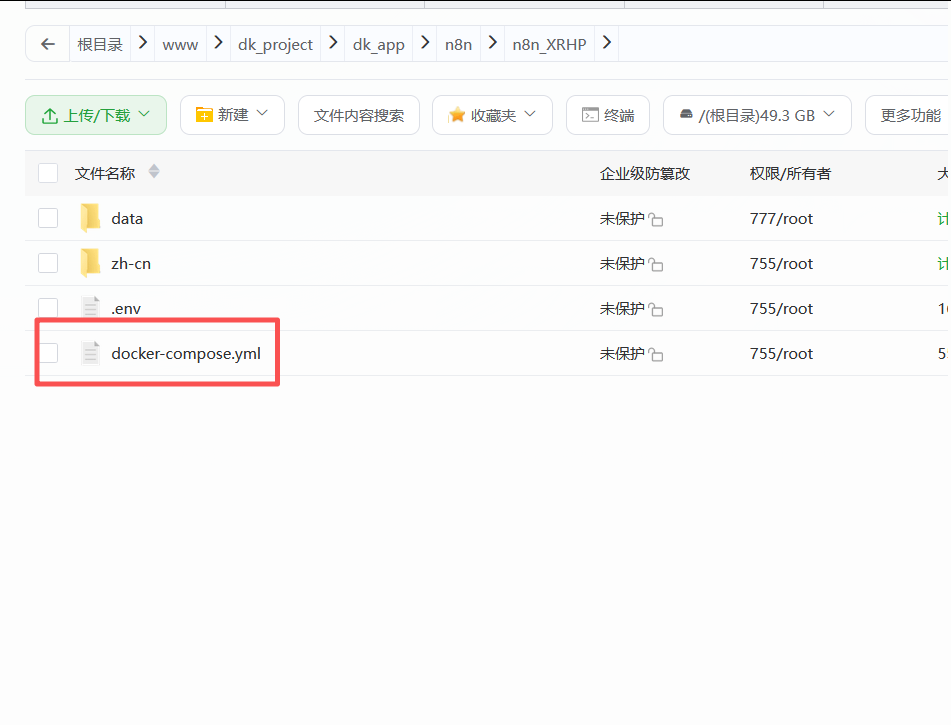Click the new folder icon beside 新建
This screenshot has width=951, height=725.
point(205,114)
